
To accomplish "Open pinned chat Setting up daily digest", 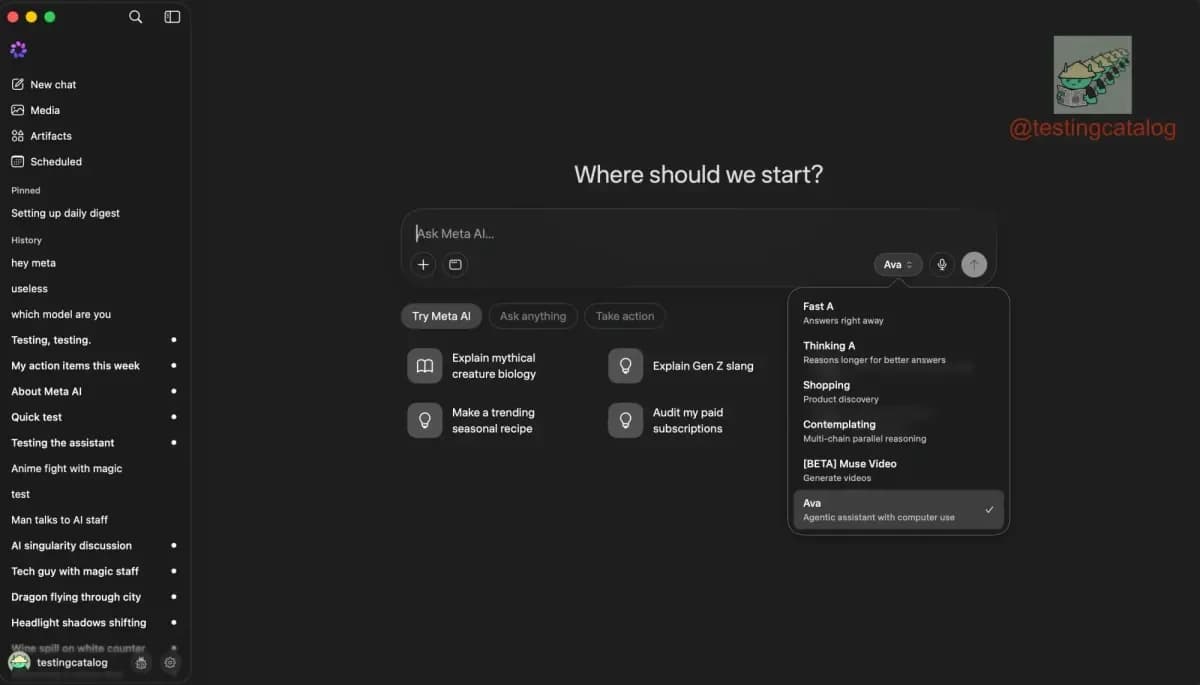I will point(66,213).
